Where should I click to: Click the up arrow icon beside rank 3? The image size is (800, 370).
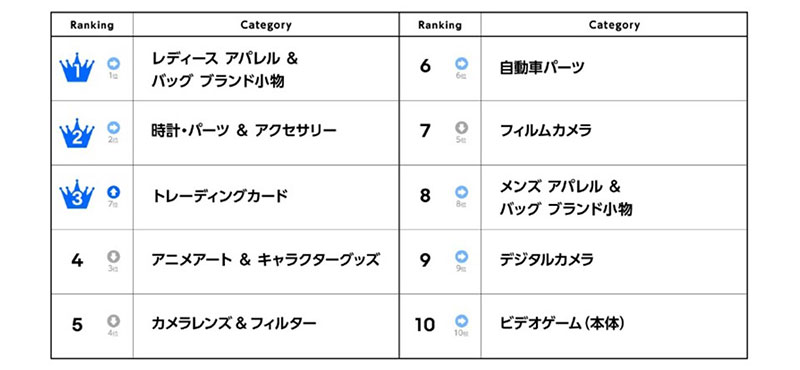[x=113, y=192]
